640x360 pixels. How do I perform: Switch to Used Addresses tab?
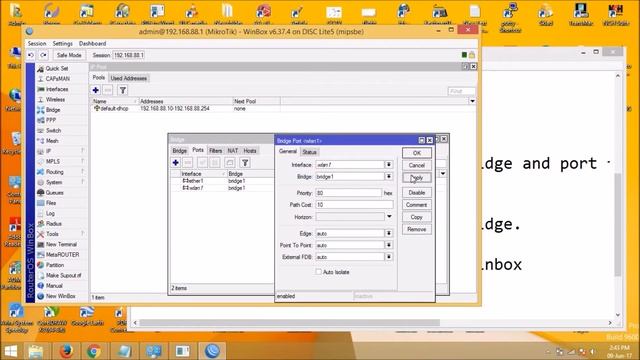pos(129,78)
